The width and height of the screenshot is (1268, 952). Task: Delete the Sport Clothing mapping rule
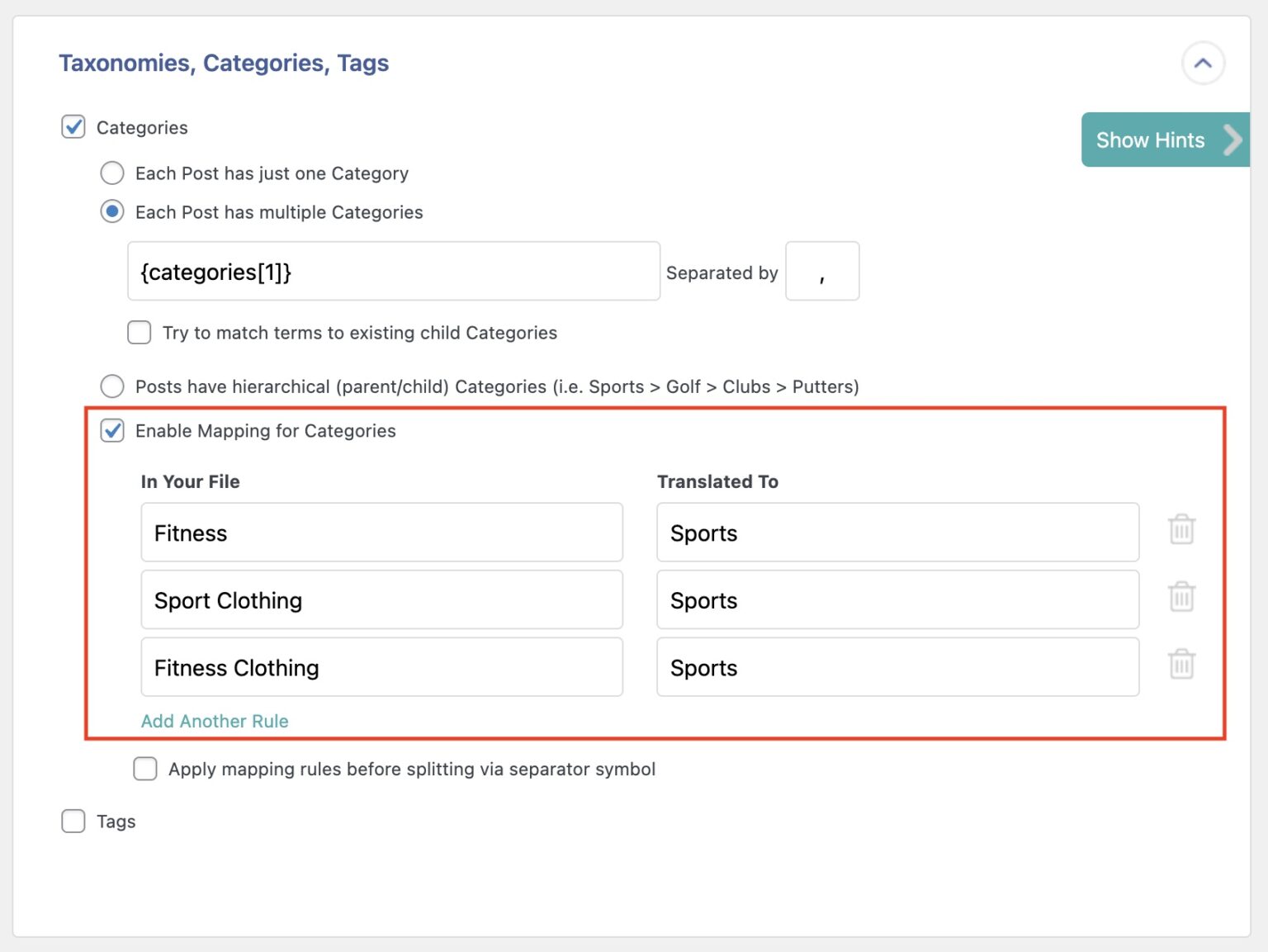(x=1181, y=596)
